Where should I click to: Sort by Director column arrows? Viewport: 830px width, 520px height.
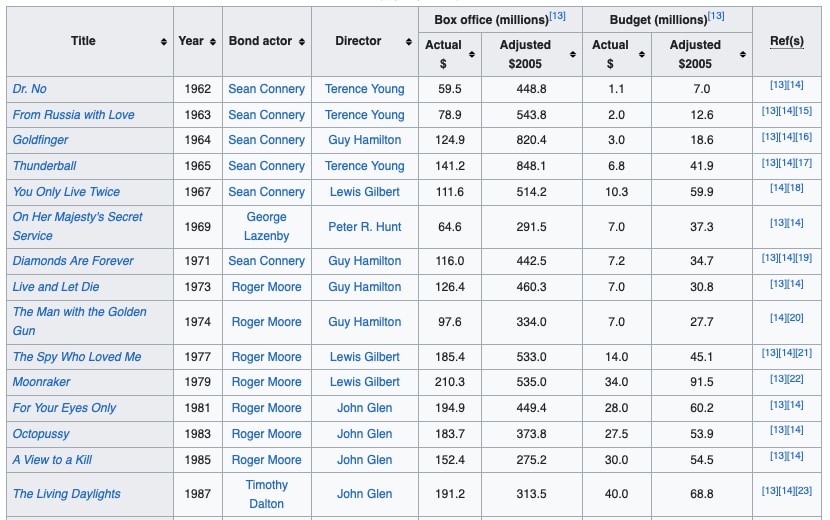tap(408, 42)
